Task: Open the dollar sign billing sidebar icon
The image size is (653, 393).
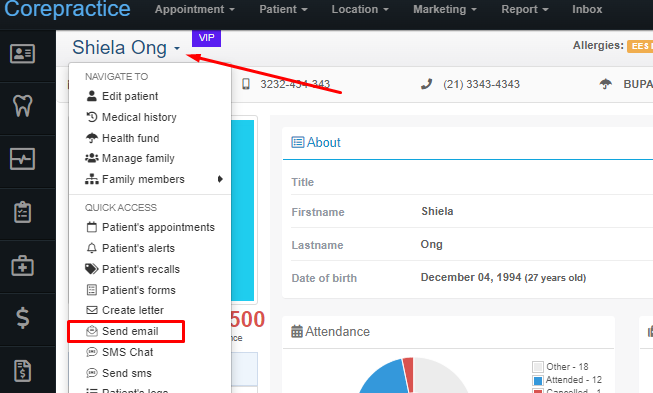Action: tap(22, 318)
